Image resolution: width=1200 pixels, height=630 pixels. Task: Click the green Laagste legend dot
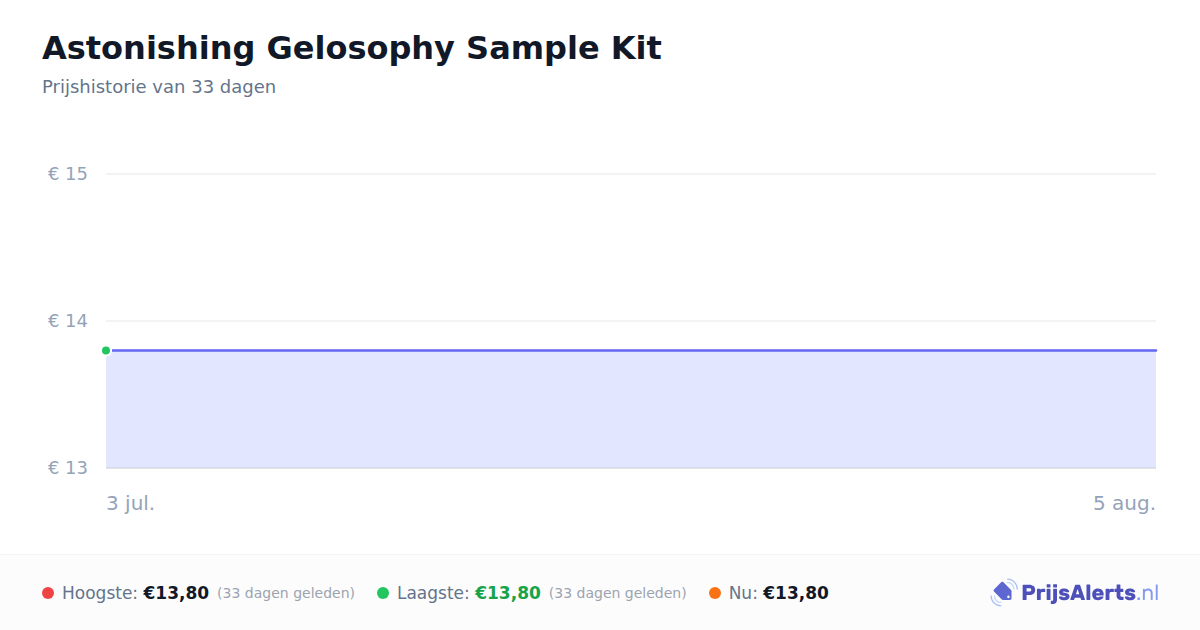click(x=383, y=593)
